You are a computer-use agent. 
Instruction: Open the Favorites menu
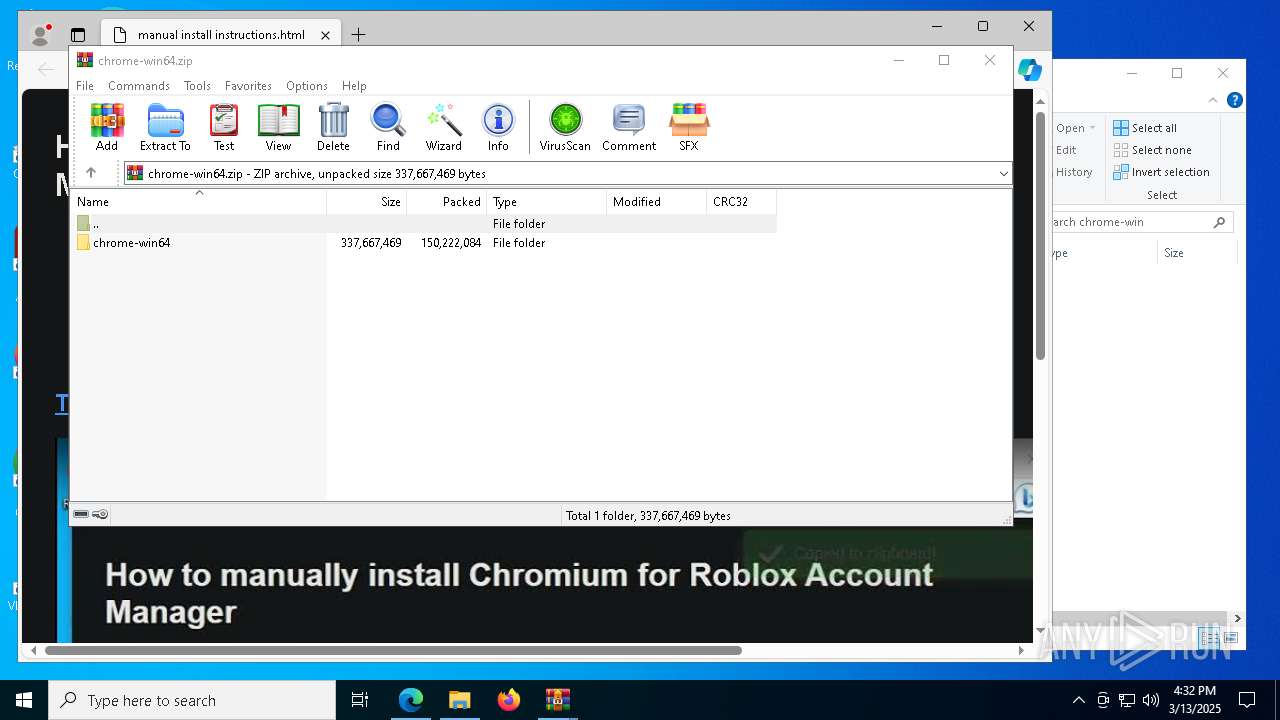coord(248,86)
